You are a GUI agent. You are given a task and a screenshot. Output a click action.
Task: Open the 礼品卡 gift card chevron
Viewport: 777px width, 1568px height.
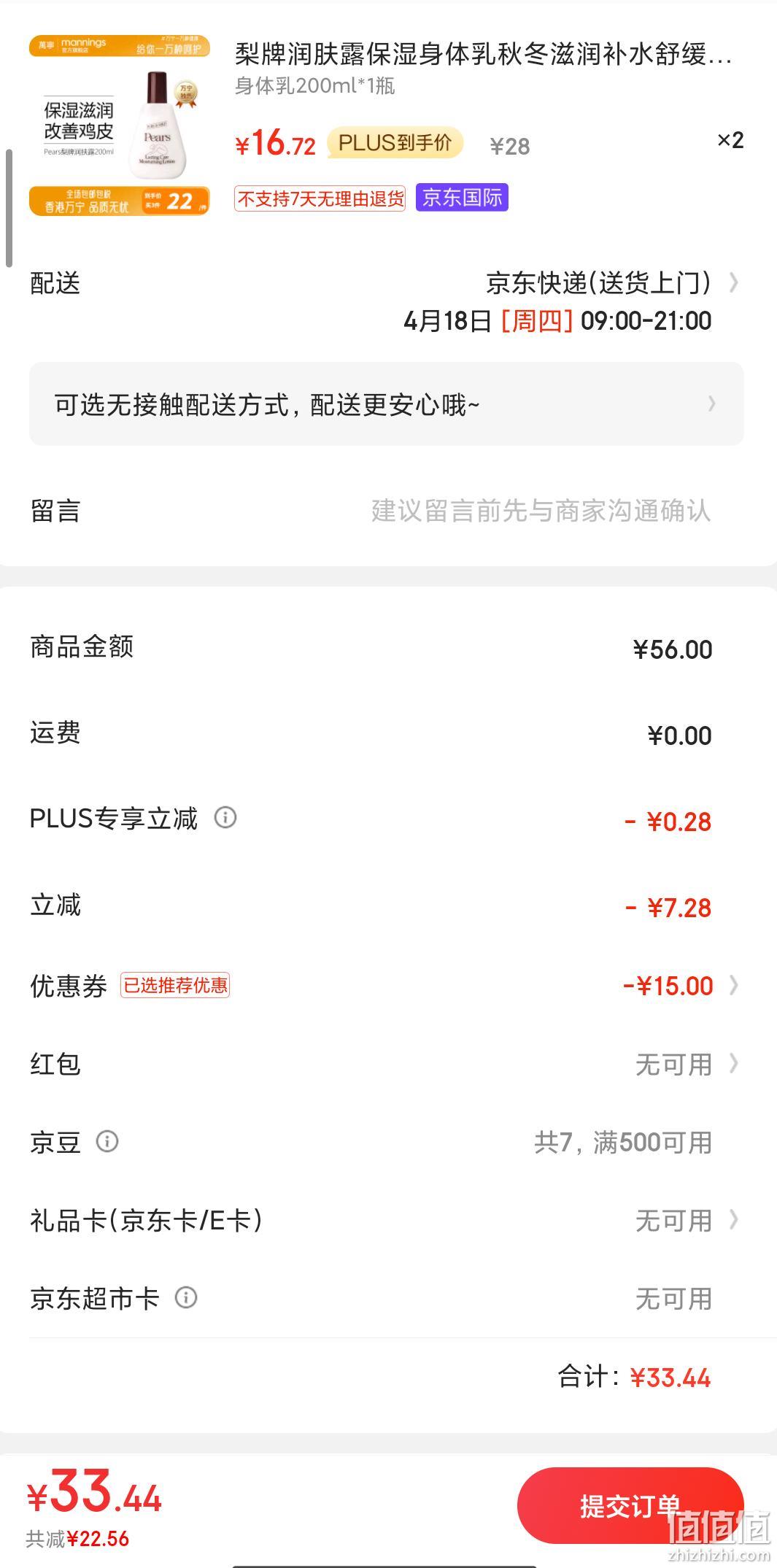[x=734, y=1219]
